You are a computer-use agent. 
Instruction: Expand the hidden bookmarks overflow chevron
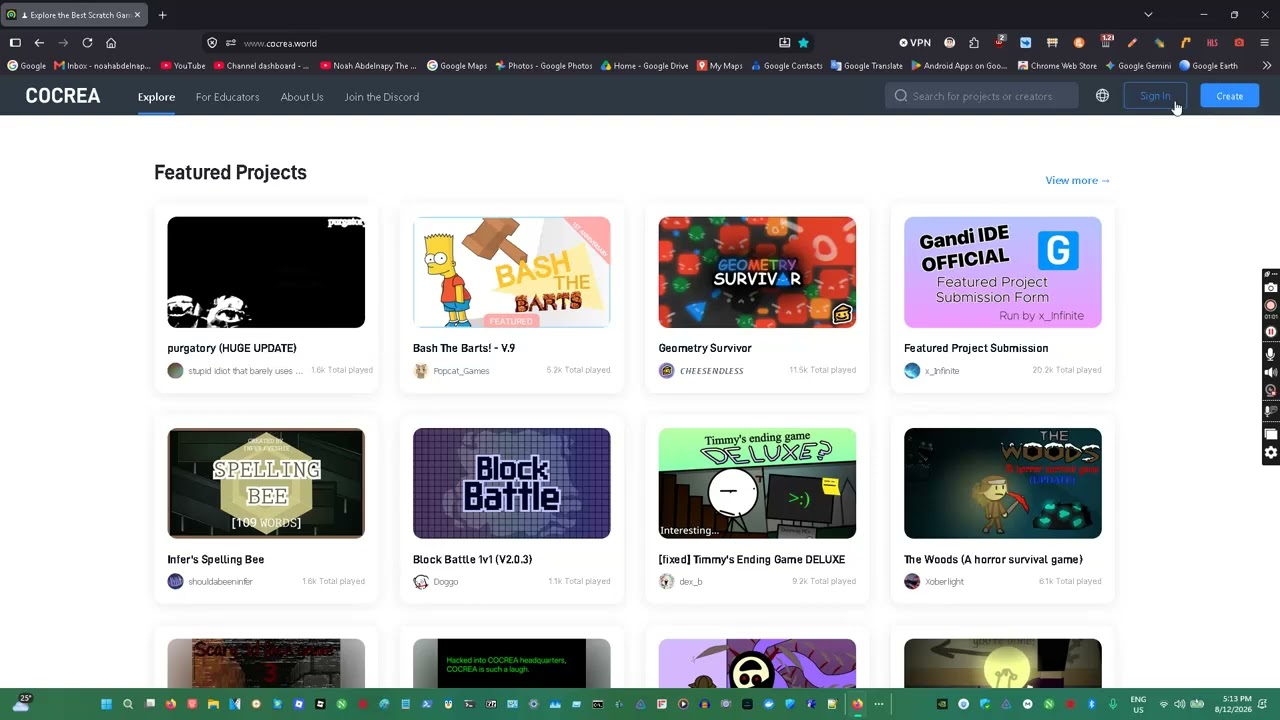[1266, 66]
